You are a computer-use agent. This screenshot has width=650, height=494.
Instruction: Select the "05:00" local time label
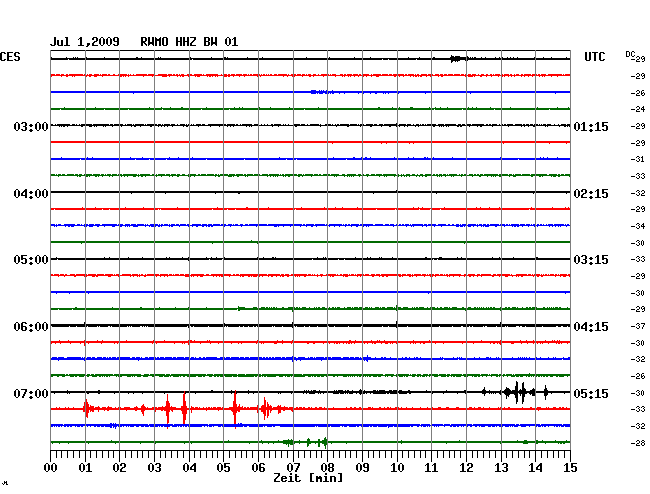[x=31, y=260]
